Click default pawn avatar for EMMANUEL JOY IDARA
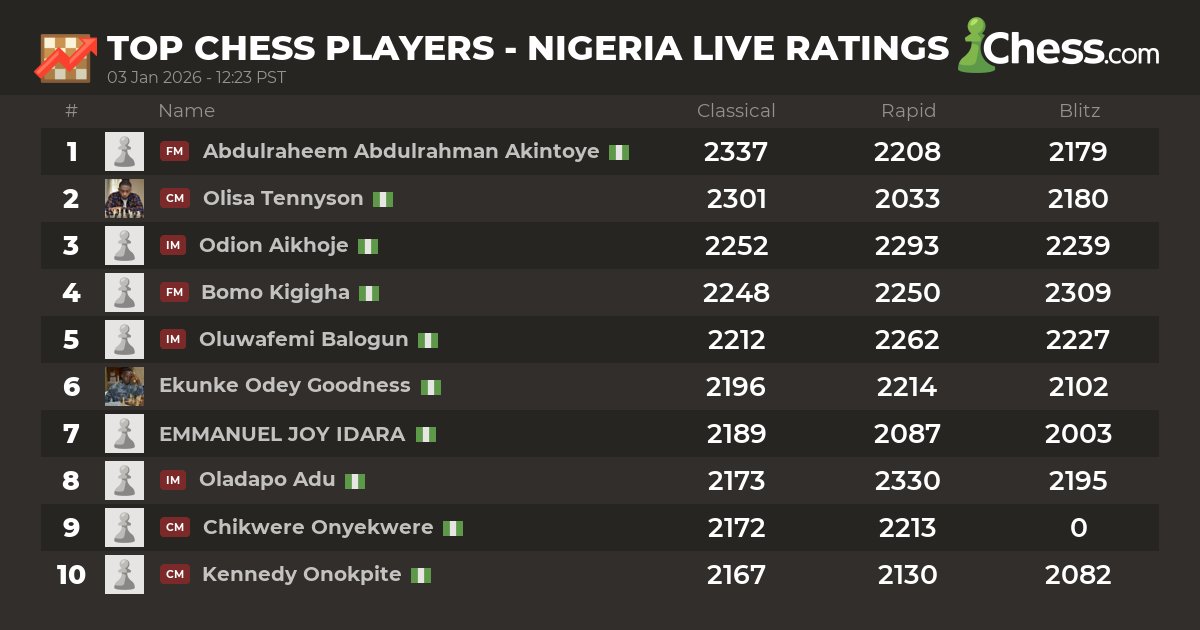This screenshot has width=1200, height=630. (124, 434)
